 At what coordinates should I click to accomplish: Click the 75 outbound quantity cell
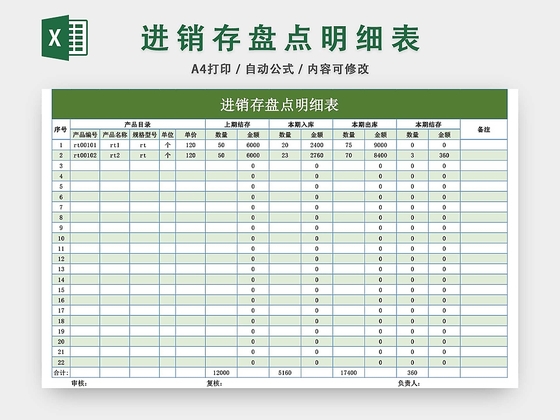(x=349, y=145)
